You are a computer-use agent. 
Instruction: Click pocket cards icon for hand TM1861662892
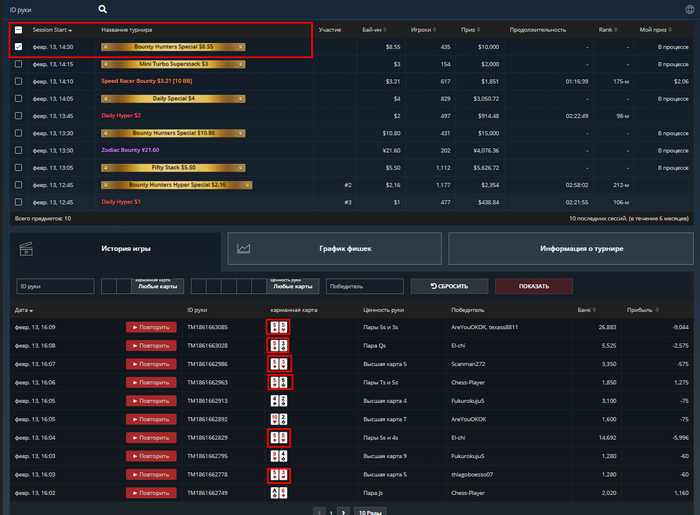[x=279, y=419]
